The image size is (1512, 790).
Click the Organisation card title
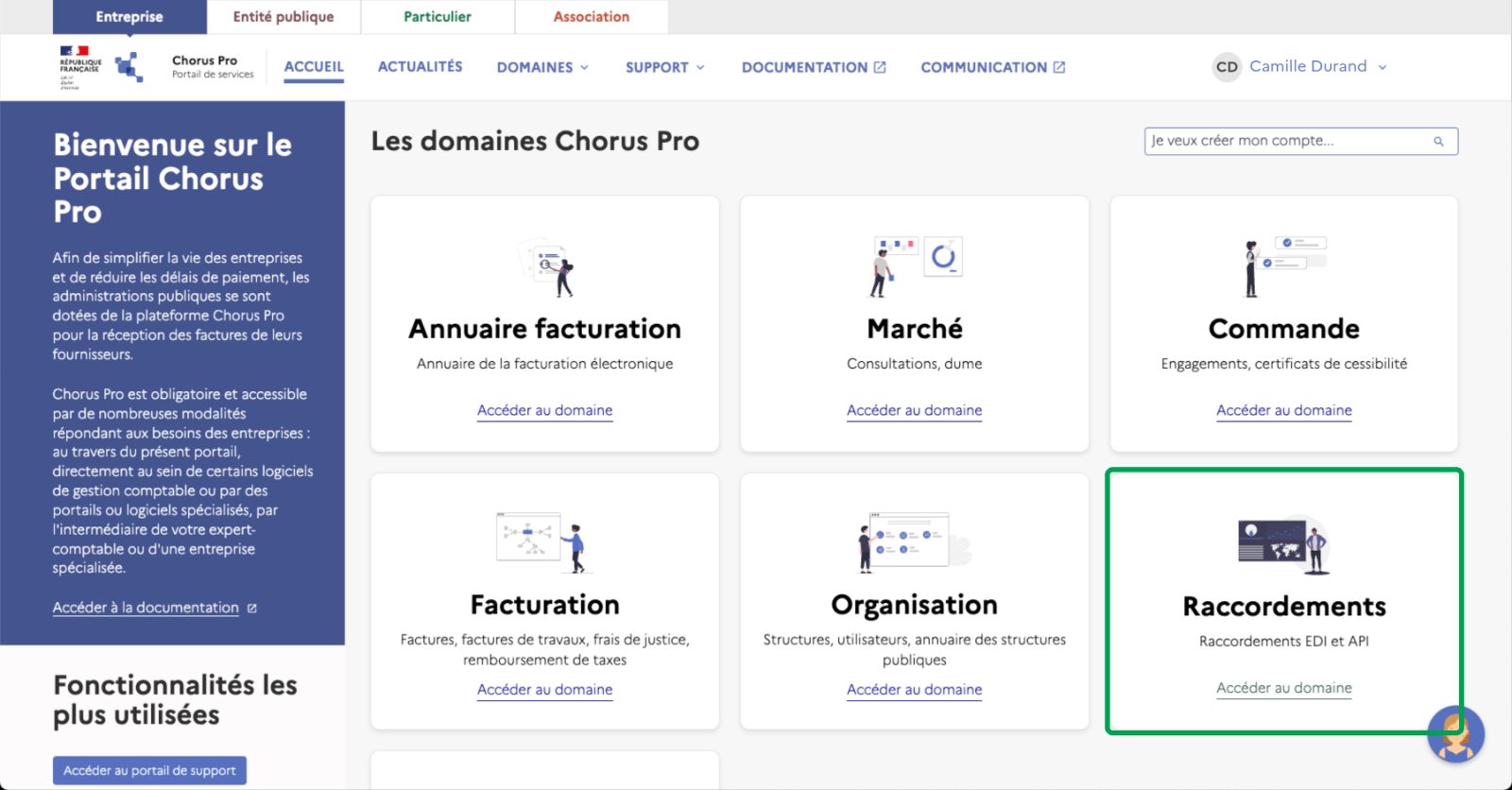(x=915, y=605)
